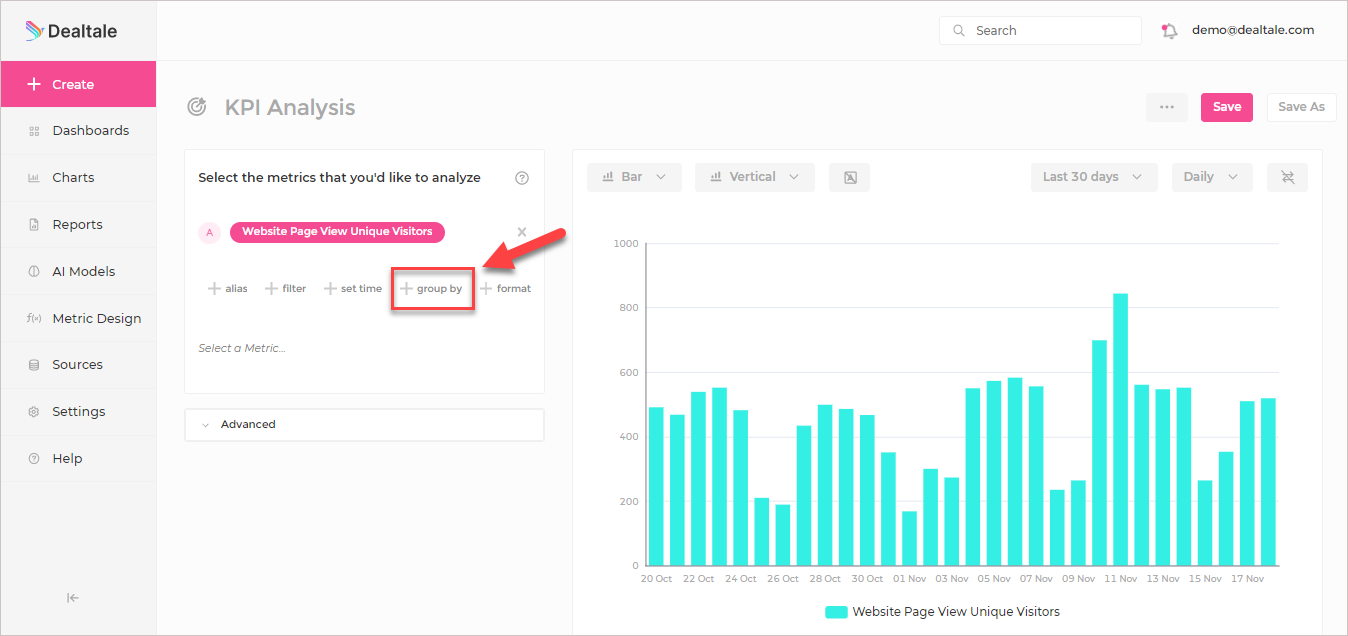Click the notification bell icon
The image size is (1348, 636).
tap(1169, 31)
